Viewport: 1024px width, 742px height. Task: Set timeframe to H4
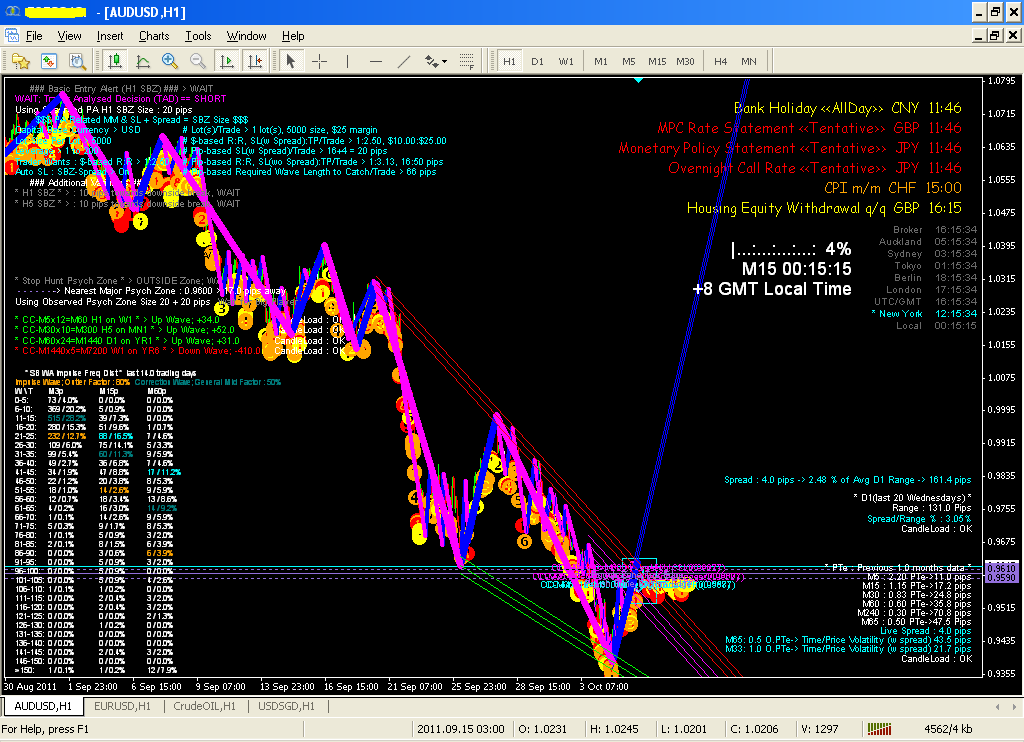(720, 61)
